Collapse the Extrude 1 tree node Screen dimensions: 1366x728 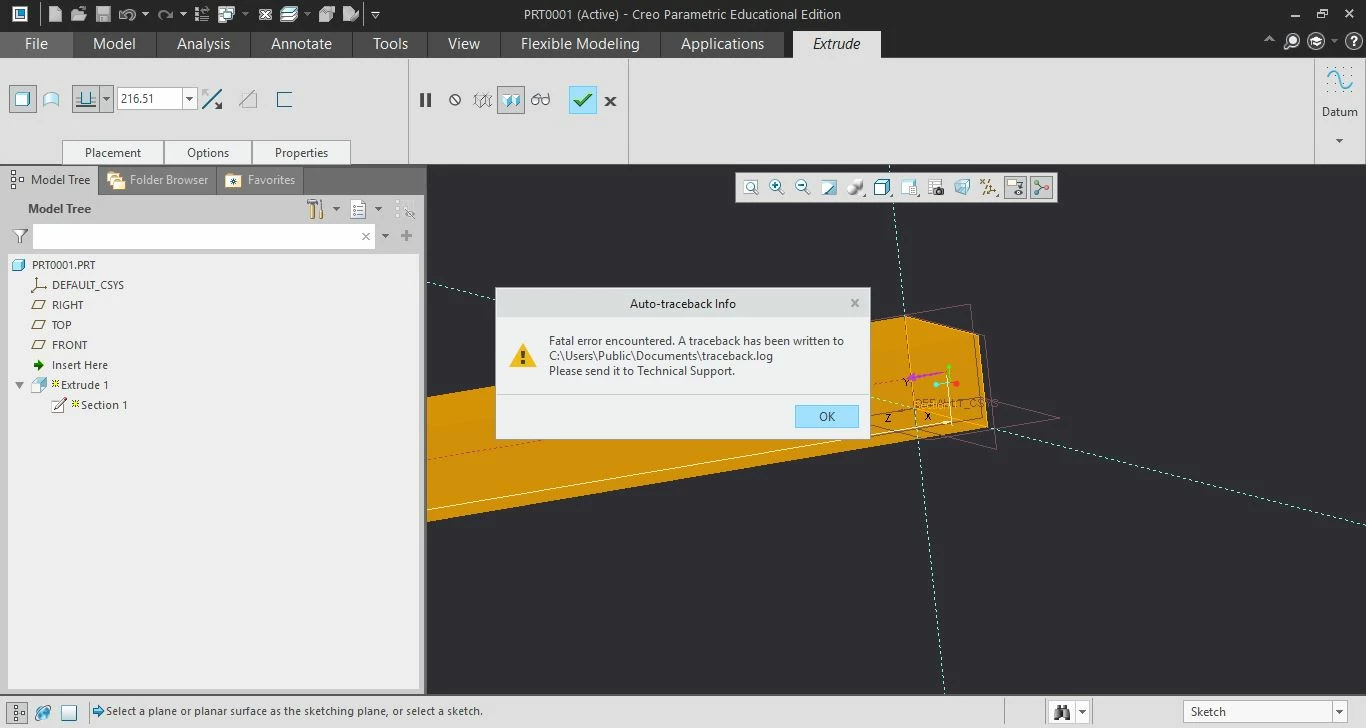(19, 385)
